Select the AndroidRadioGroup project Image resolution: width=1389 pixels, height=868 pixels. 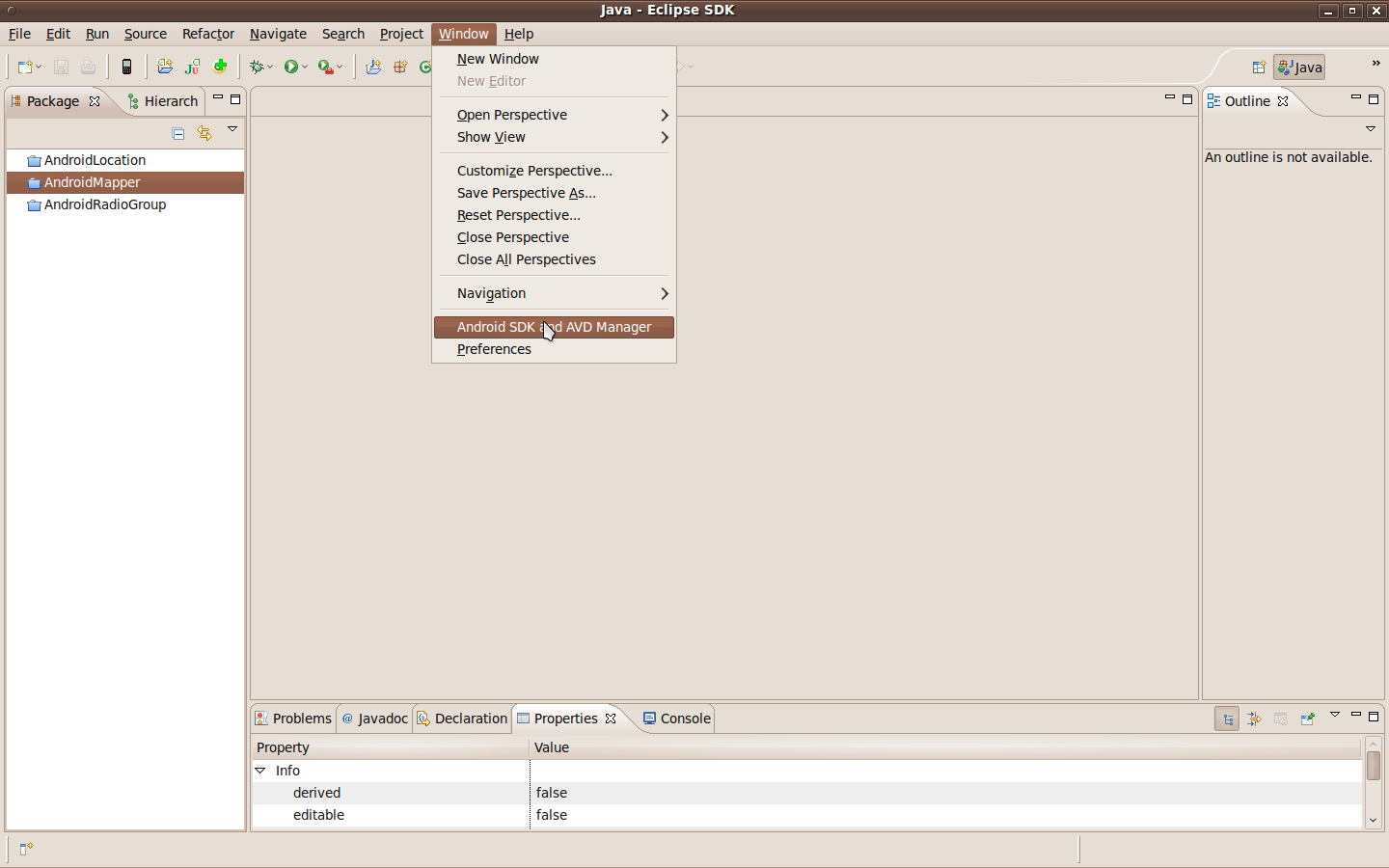pyautogui.click(x=96, y=204)
